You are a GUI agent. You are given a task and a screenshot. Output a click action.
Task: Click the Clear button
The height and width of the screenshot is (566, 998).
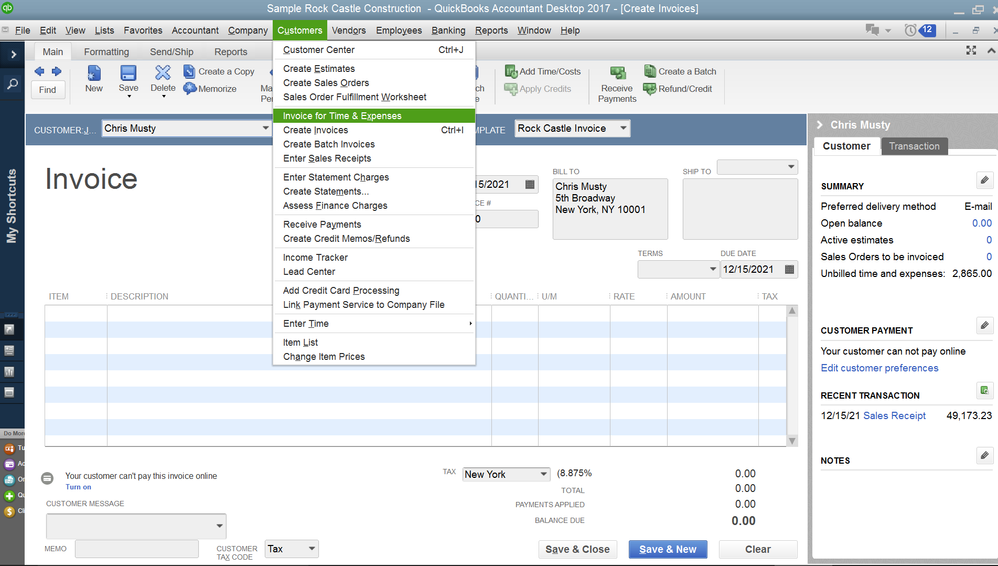tap(758, 549)
